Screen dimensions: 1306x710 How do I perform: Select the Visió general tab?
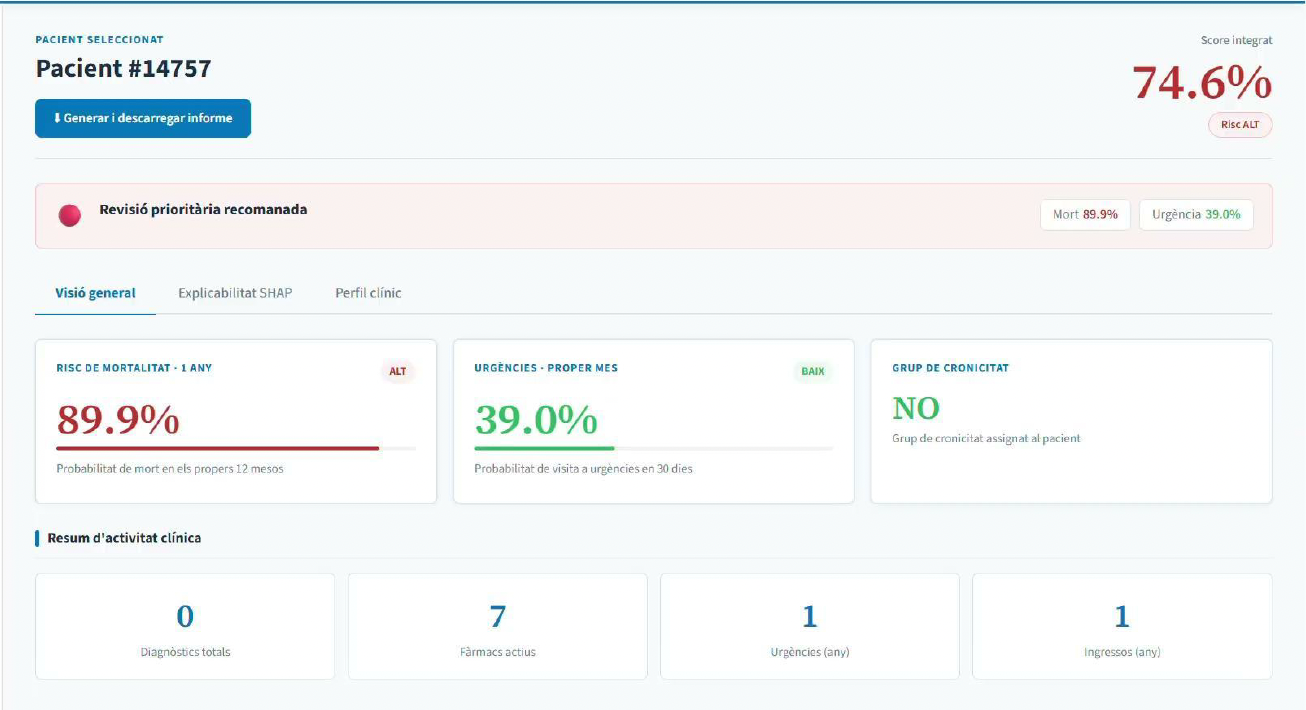tap(95, 293)
